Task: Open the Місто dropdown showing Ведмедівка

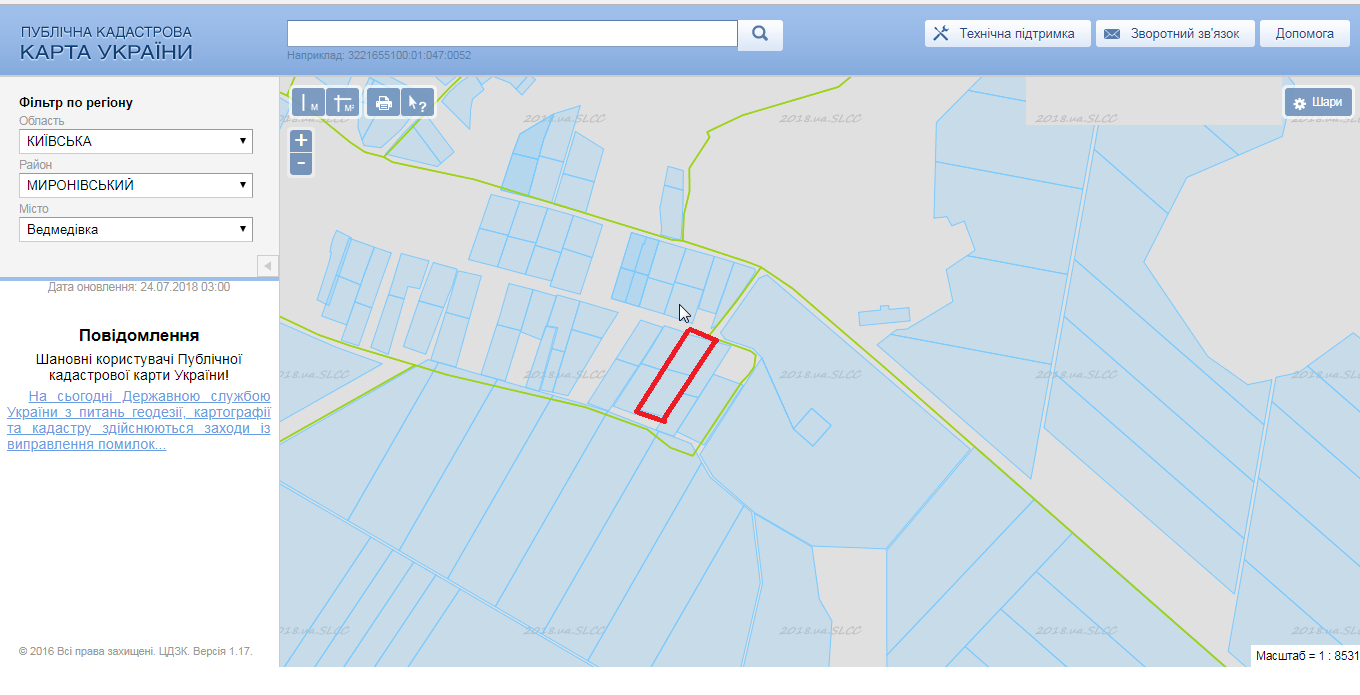Action: [136, 229]
